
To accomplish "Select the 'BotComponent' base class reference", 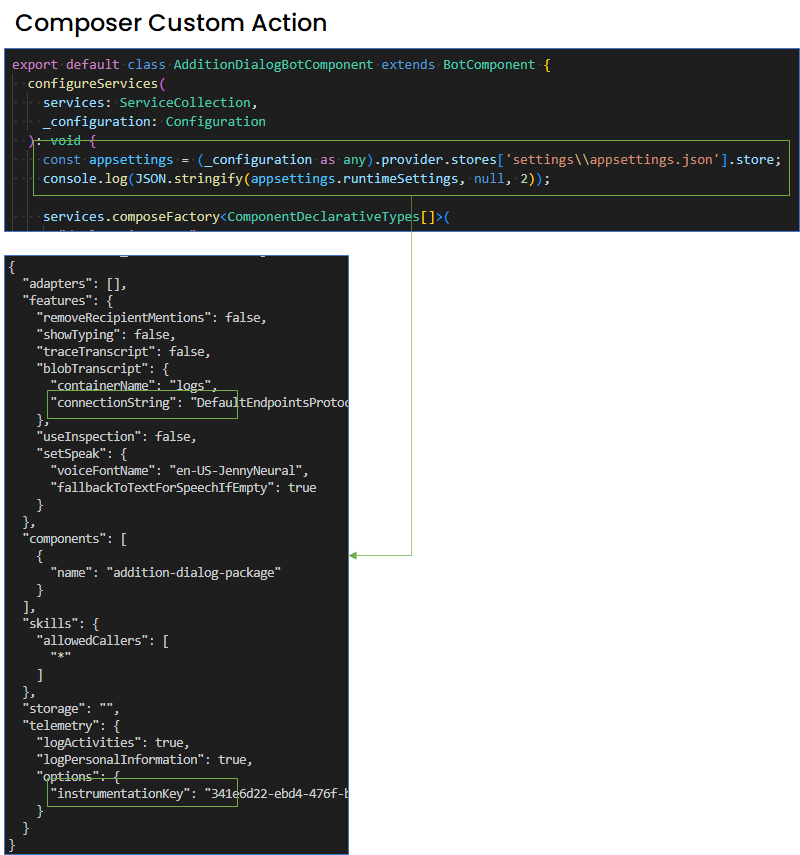I will 488,64.
